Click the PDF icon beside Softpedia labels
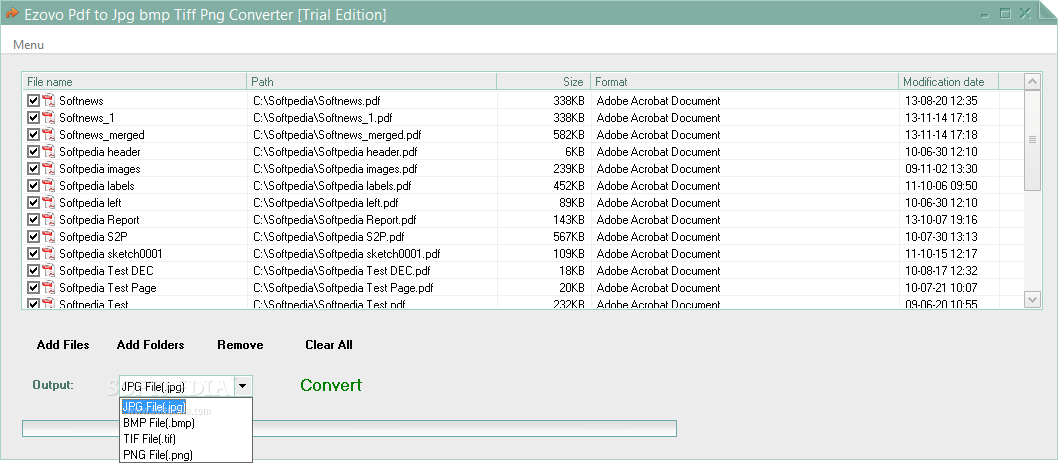 pos(49,186)
